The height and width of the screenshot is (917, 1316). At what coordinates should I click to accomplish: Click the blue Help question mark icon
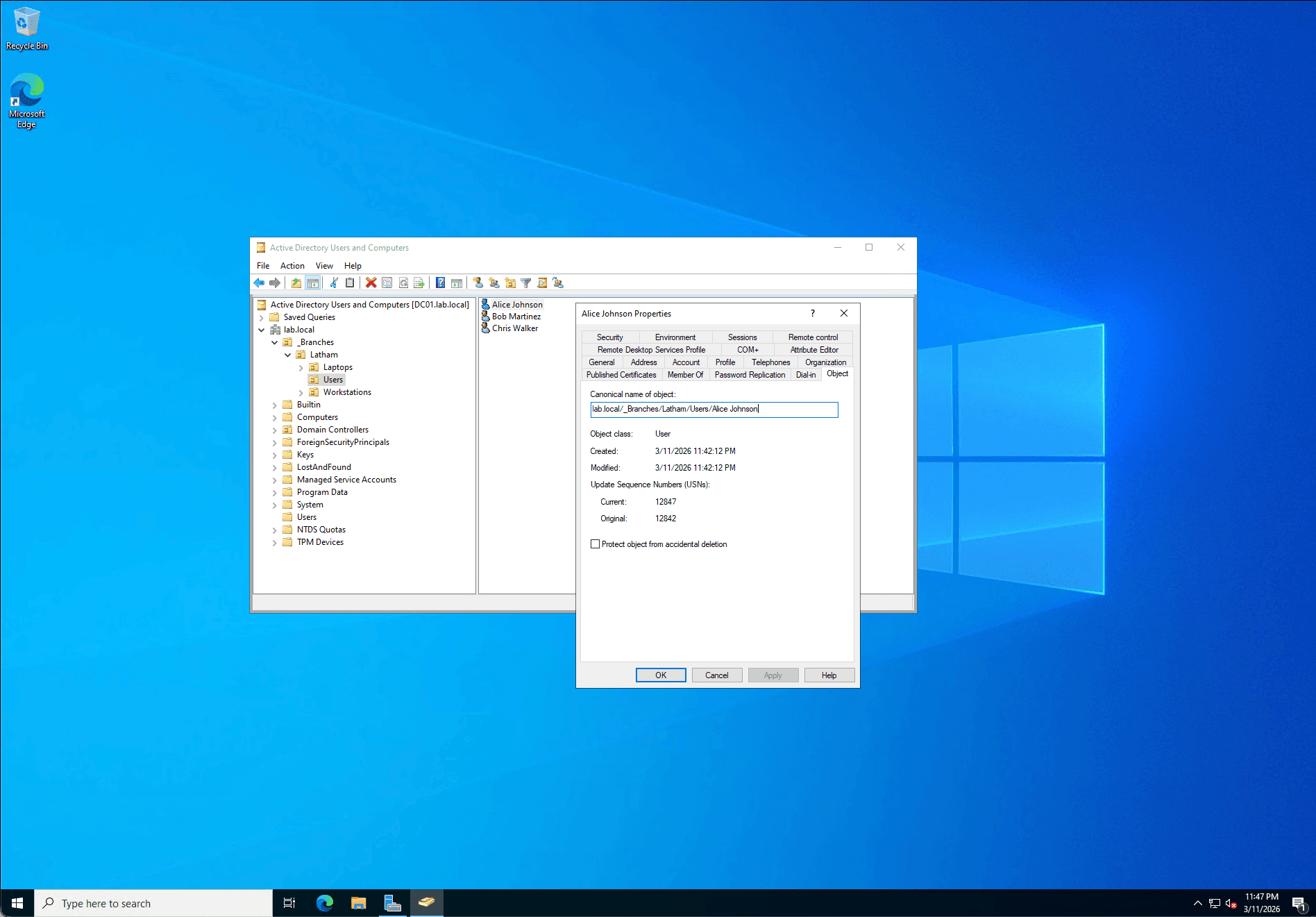point(440,283)
